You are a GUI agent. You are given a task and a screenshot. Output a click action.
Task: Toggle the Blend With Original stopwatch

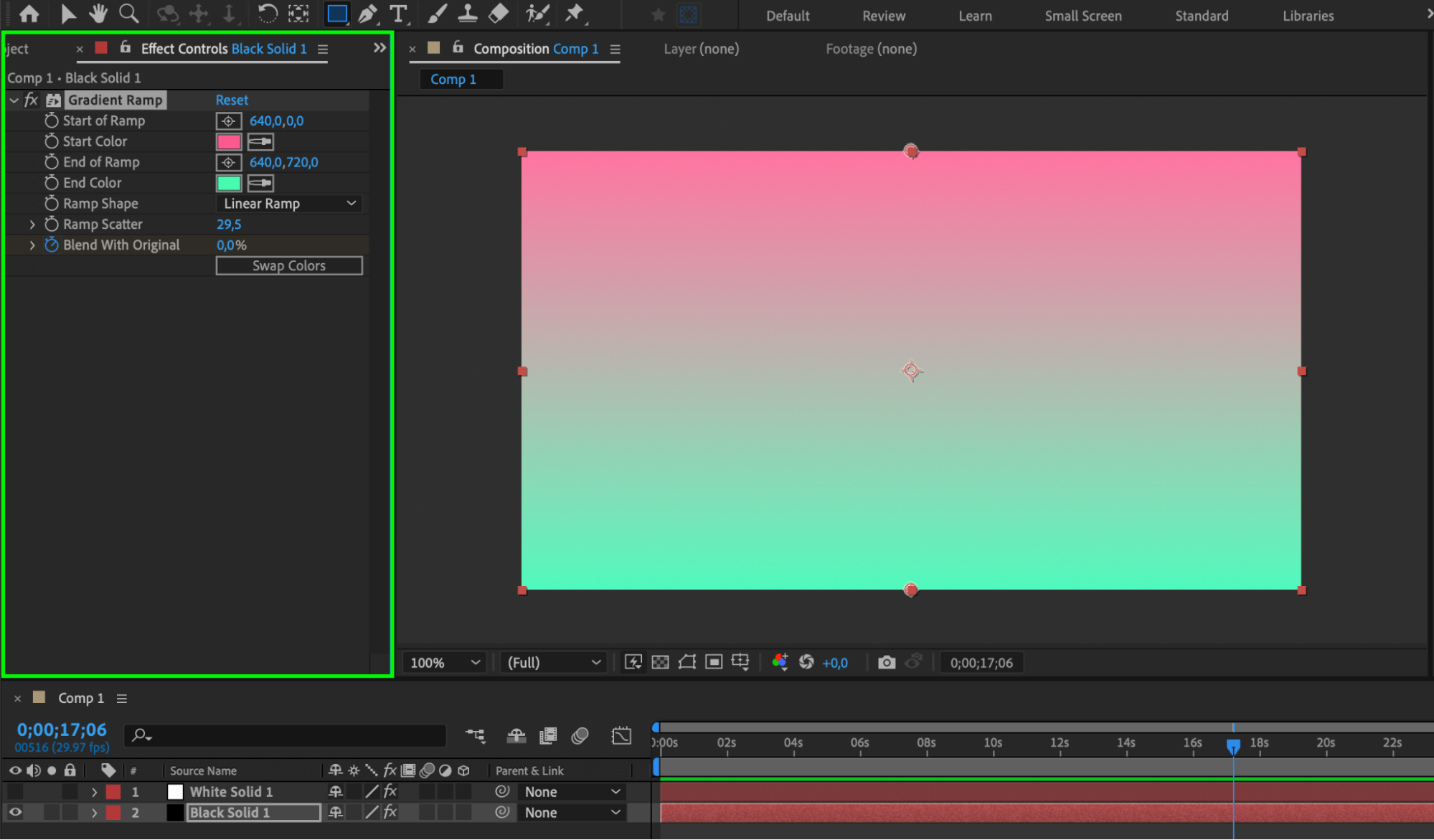(52, 245)
